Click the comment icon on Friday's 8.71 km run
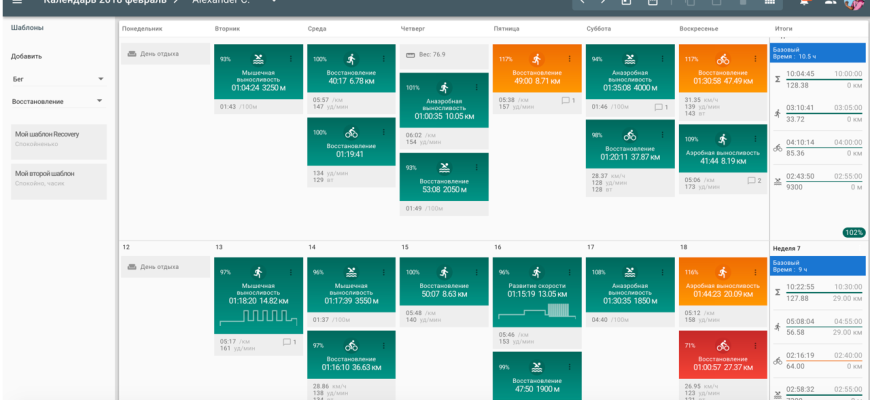Image resolution: width=870 pixels, height=400 pixels. pyautogui.click(x=565, y=100)
